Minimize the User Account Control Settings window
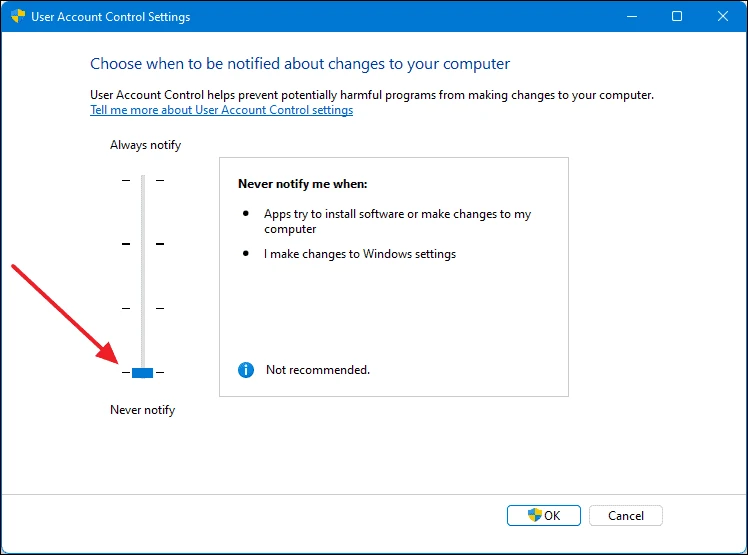This screenshot has width=748, height=555. click(x=632, y=16)
